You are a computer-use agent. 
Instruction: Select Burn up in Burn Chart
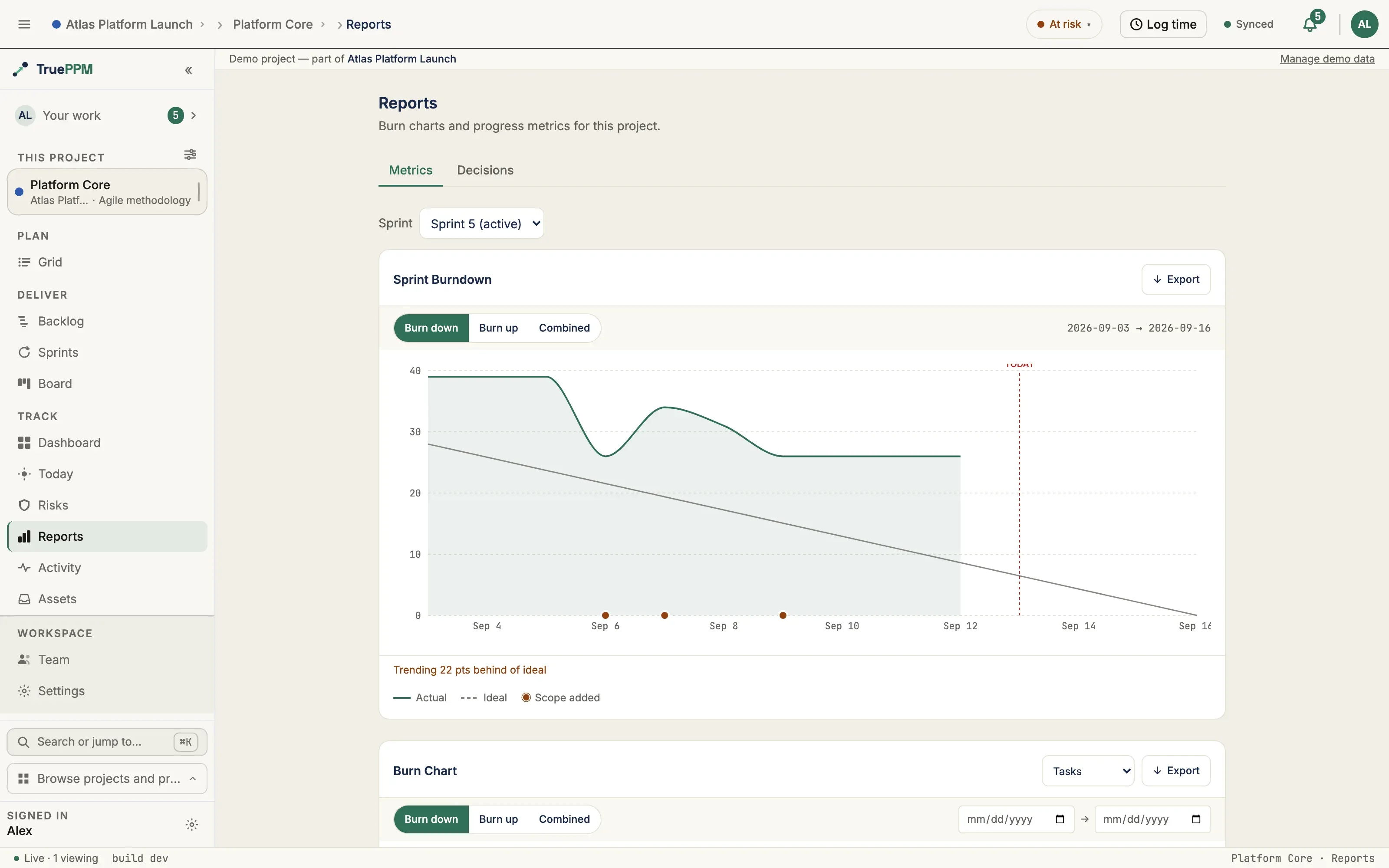tap(498, 819)
